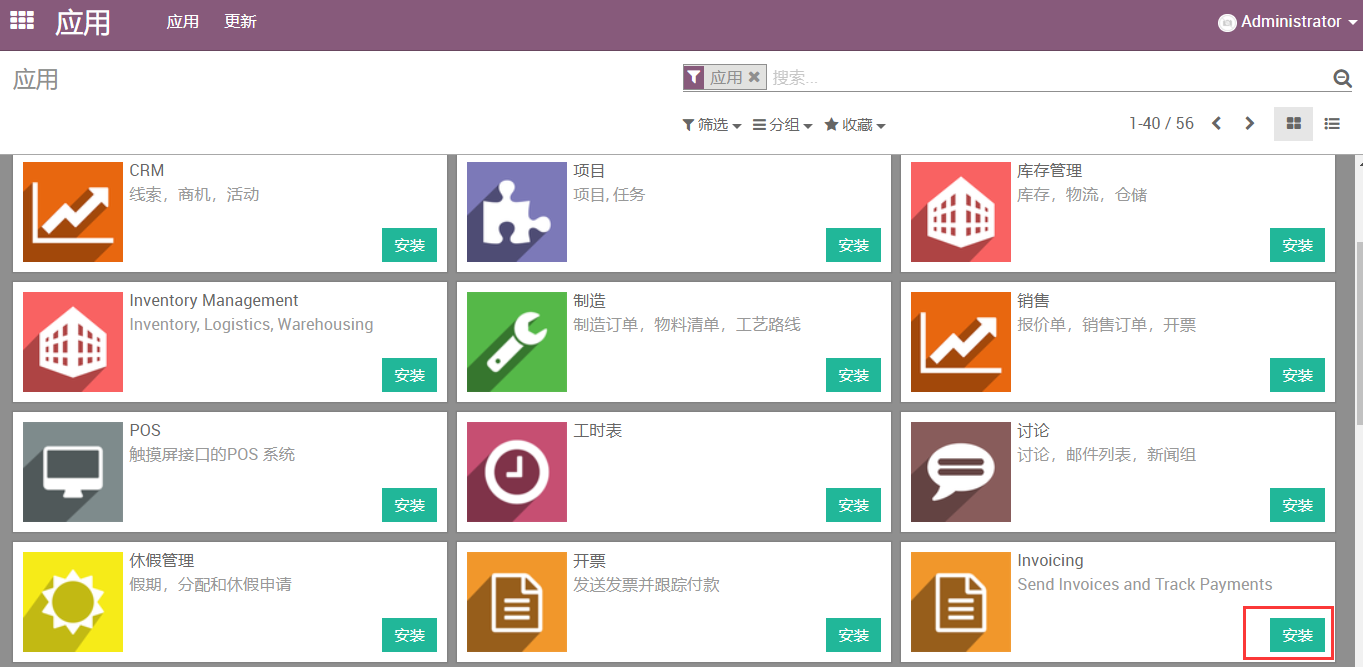The image size is (1363, 667).
Task: Switch to list view
Action: coord(1332,123)
